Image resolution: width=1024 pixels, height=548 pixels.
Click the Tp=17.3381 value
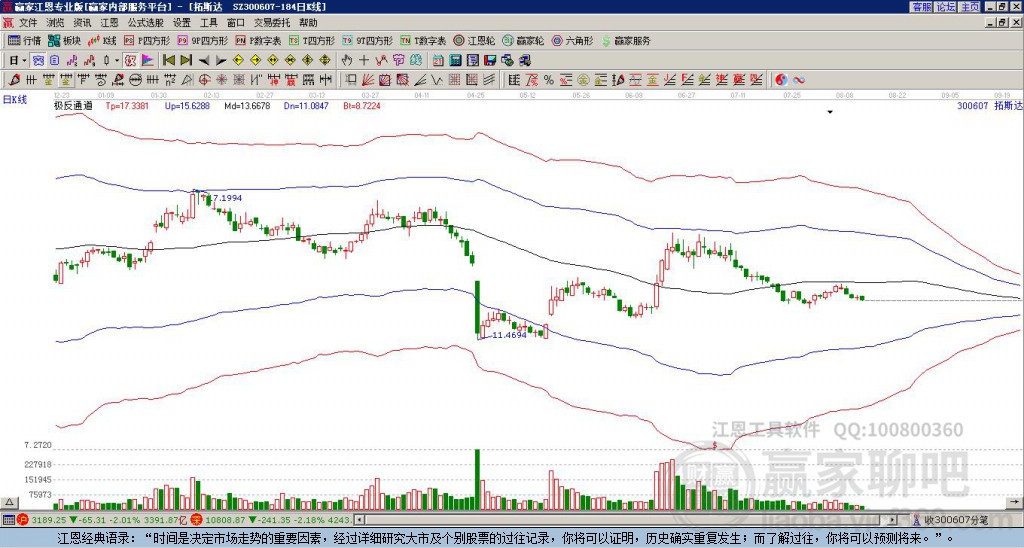127,105
